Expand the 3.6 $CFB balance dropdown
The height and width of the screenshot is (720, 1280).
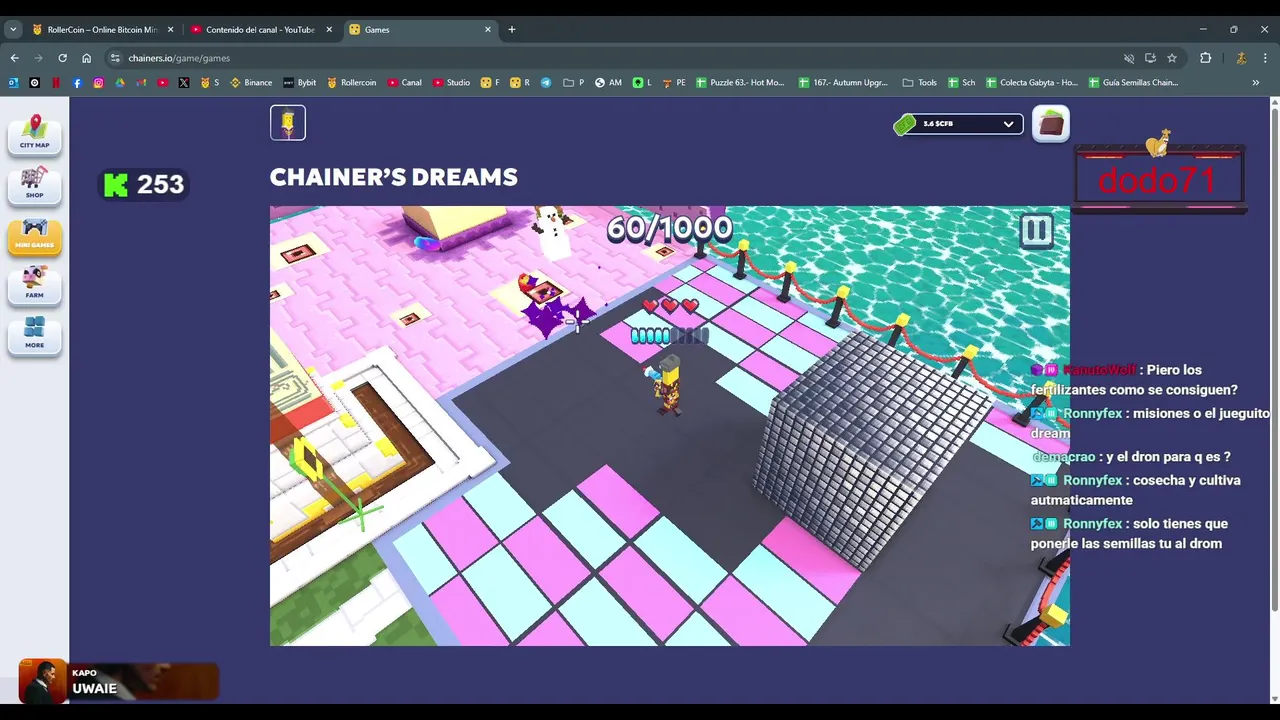click(x=1008, y=124)
